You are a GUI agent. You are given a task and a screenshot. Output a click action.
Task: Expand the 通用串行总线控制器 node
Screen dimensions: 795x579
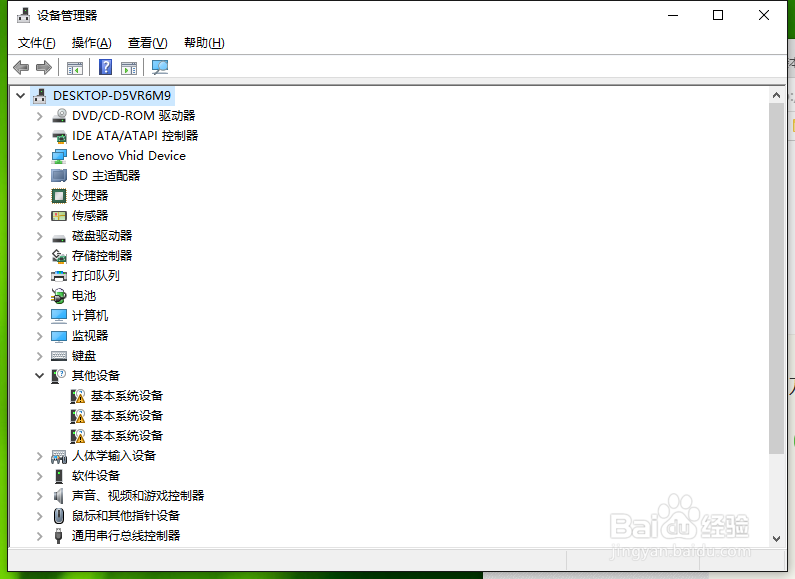tap(40, 536)
